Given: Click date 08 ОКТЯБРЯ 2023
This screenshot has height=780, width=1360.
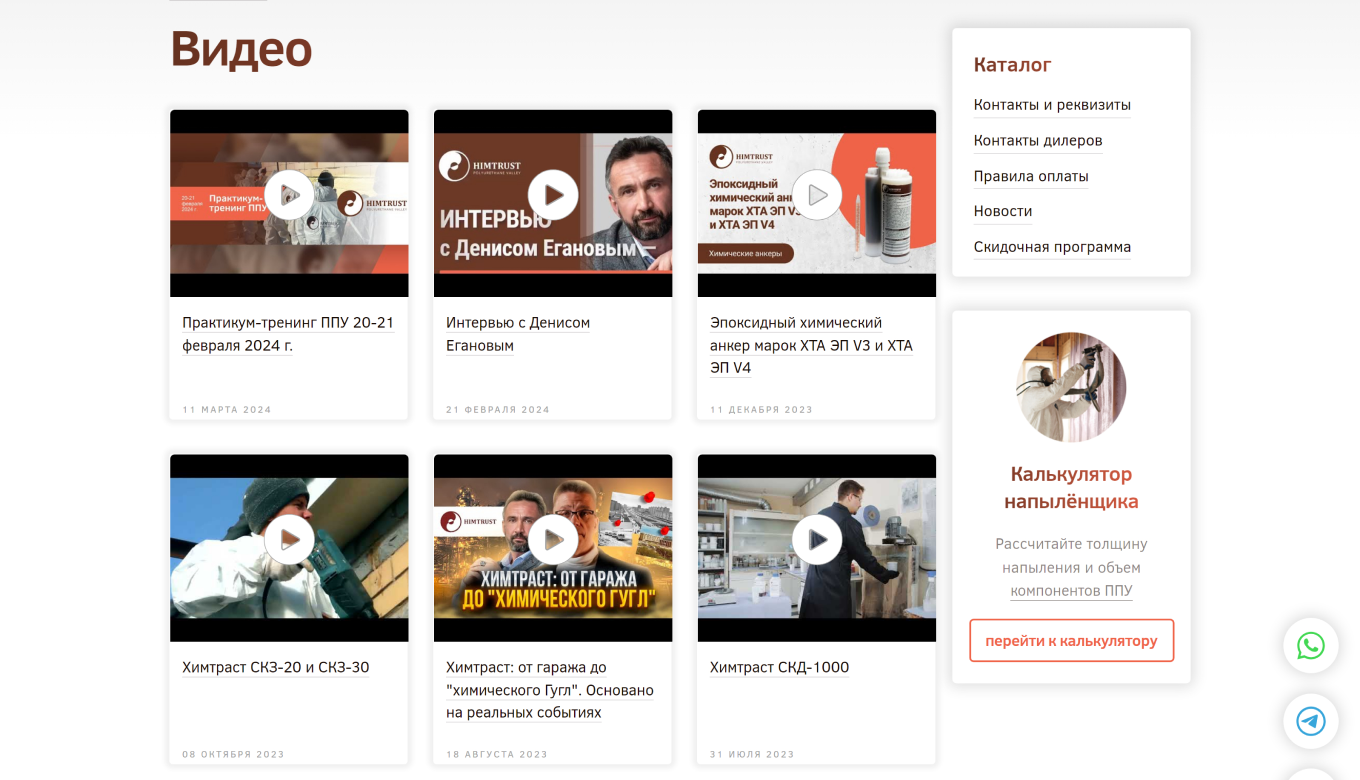Looking at the screenshot, I should point(233,755).
